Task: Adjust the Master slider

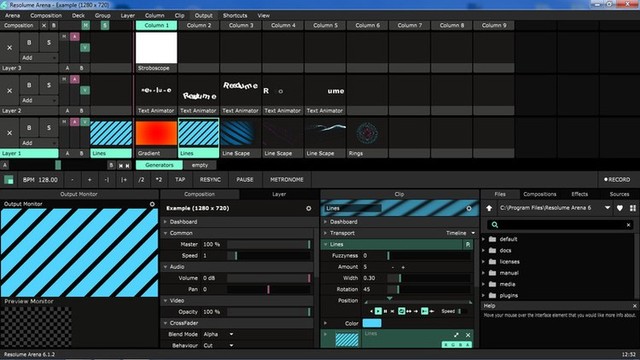Action: pyautogui.click(x=269, y=244)
